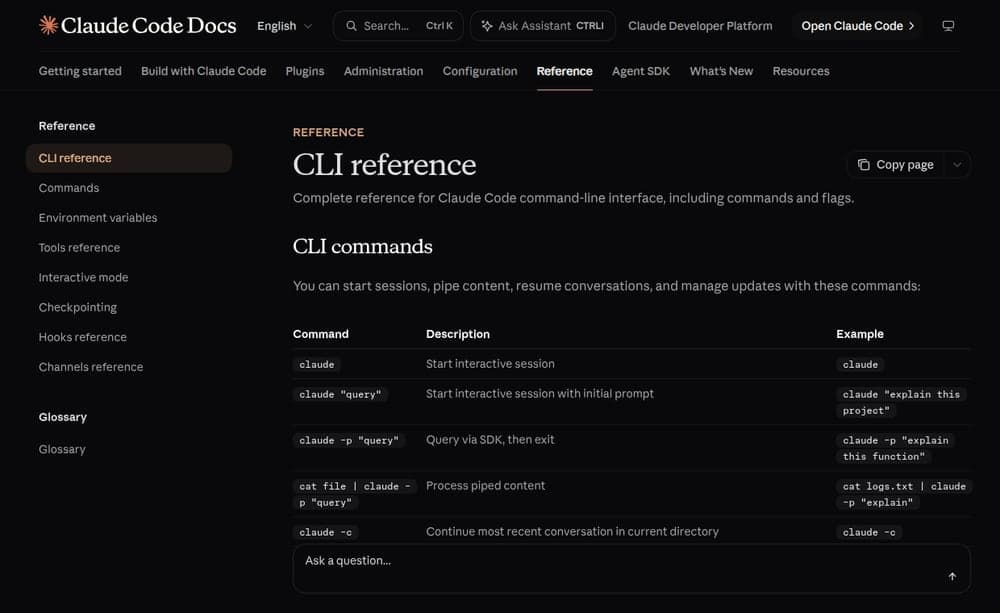
Task: Click the Start interactive session description
Action: click(x=490, y=364)
